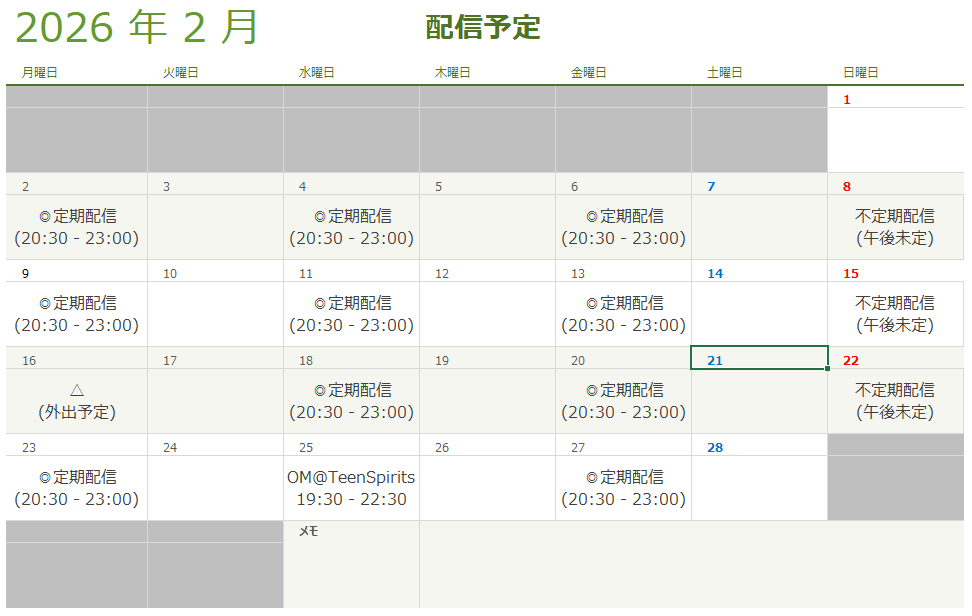The image size is (972, 616).
Task: Click the red date number 1 cell
Action: point(895,99)
